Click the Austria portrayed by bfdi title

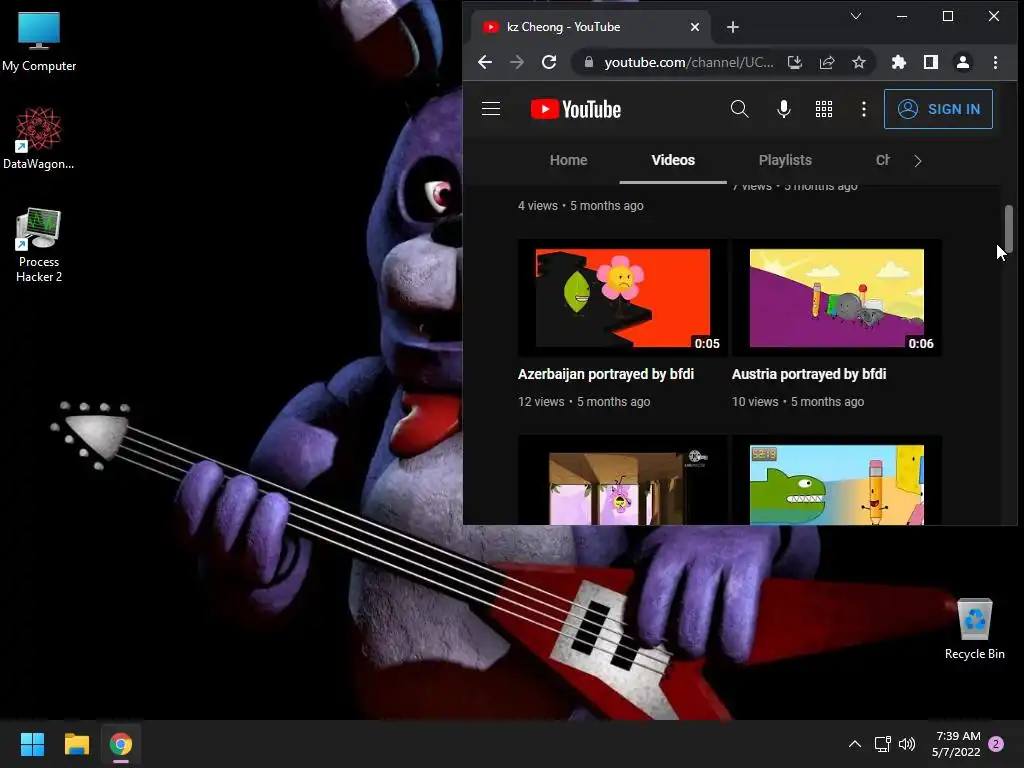click(808, 374)
